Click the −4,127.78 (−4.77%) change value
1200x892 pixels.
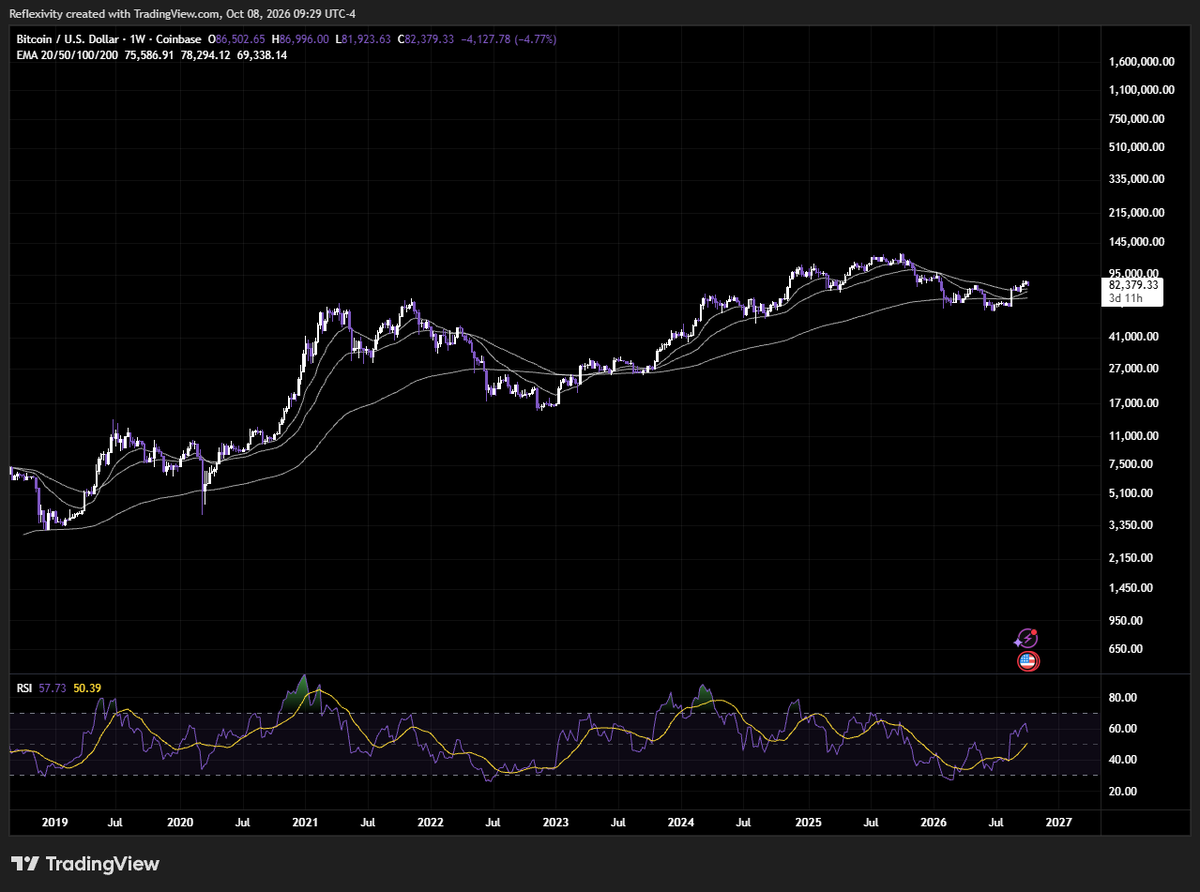(x=508, y=38)
